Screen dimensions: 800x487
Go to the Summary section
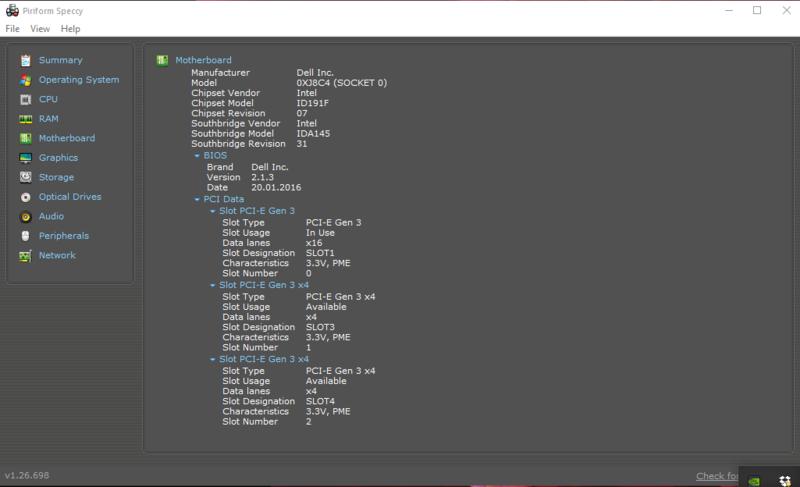(60, 60)
